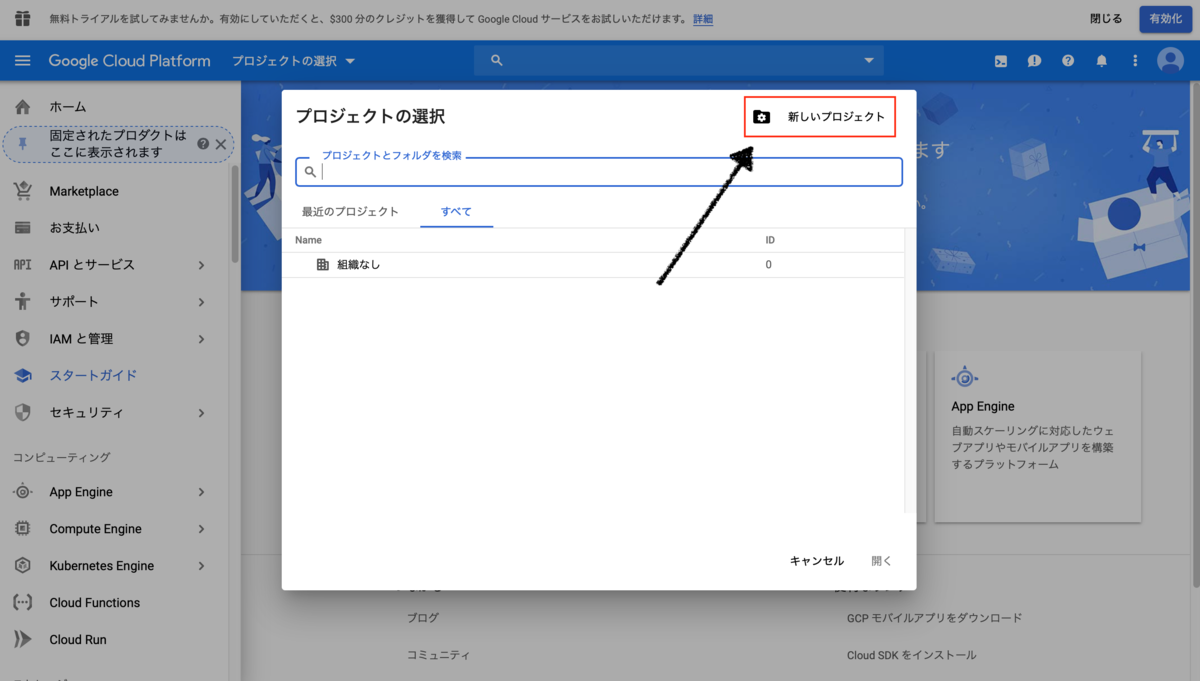Expand the App Engine submenu chevron

tap(201, 492)
